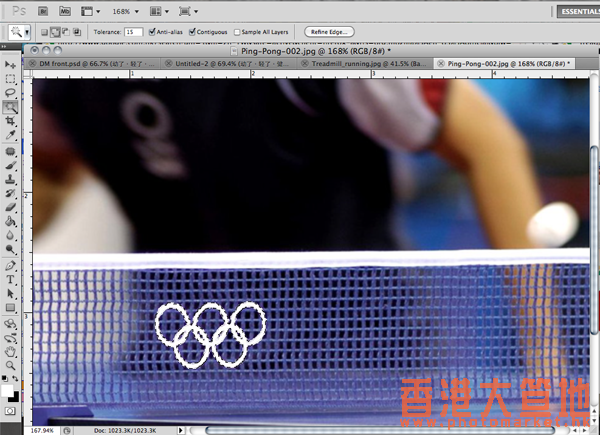Select the Clone Stamp tool
This screenshot has height=435, width=600.
tap(10, 179)
